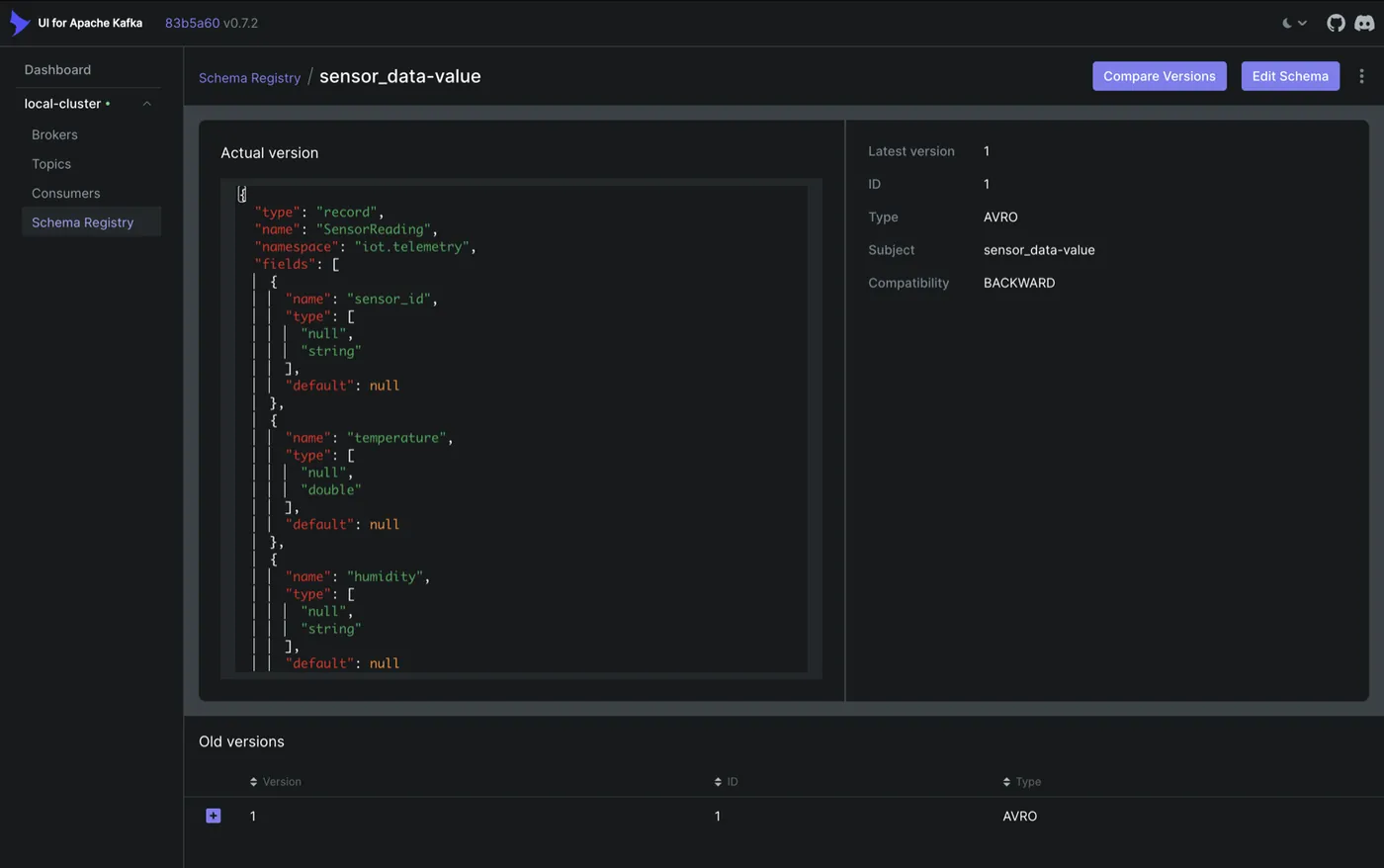Click the Old versions heading

(x=241, y=741)
